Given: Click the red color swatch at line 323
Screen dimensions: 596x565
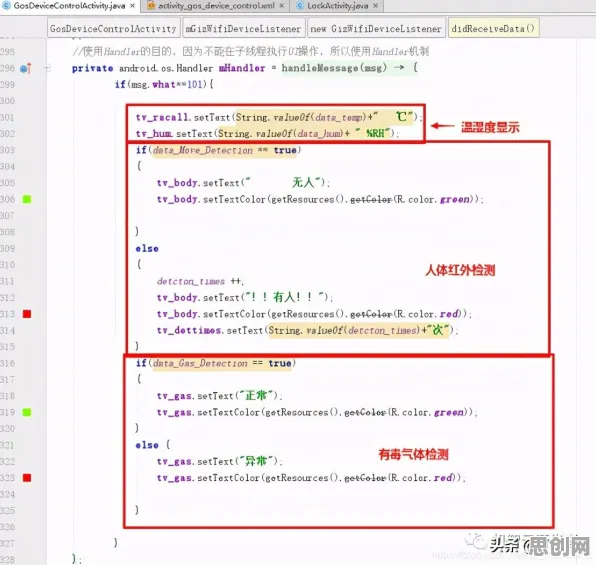Looking at the screenshot, I should click(x=27, y=478).
